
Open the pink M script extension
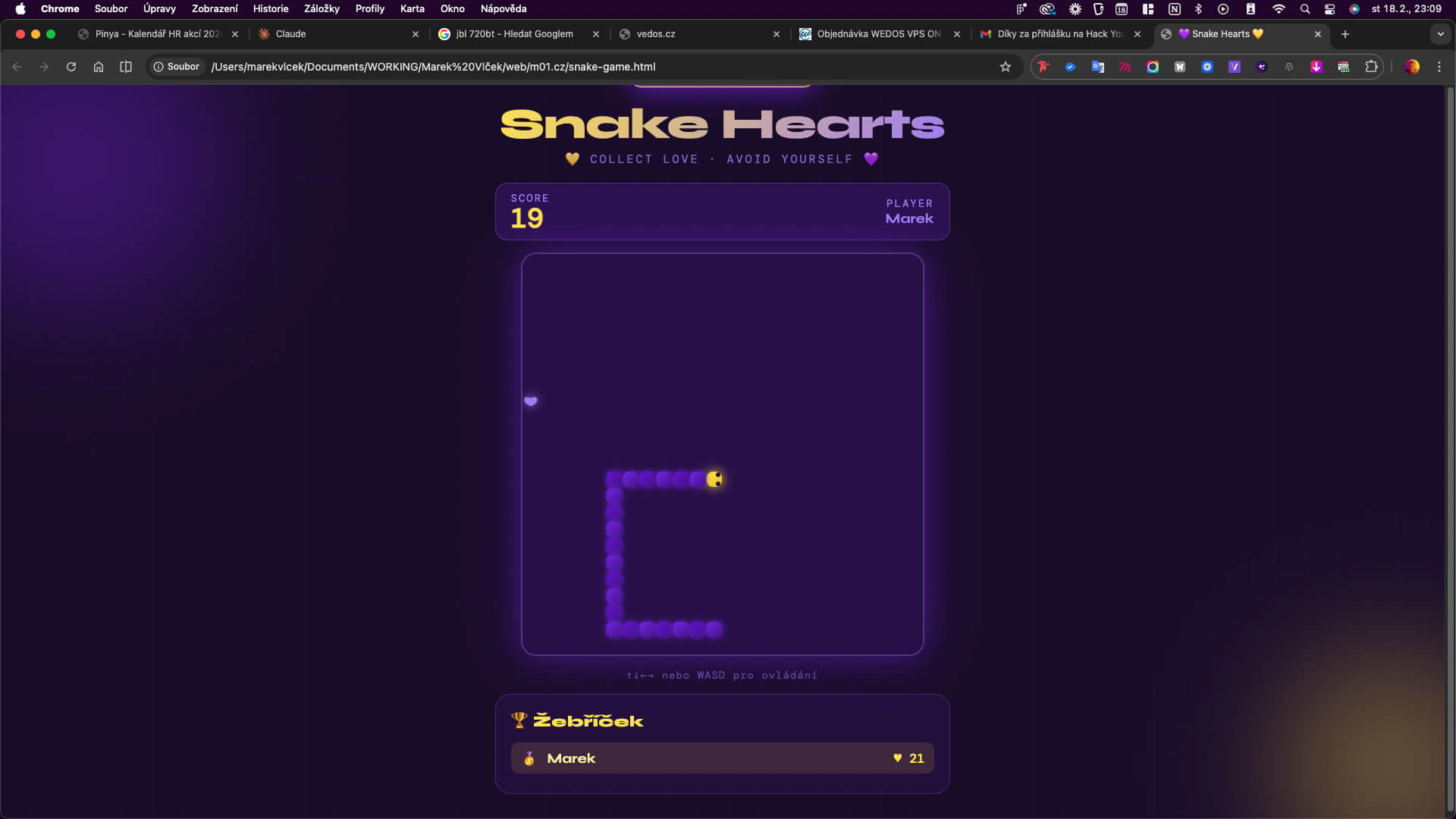(x=1125, y=67)
